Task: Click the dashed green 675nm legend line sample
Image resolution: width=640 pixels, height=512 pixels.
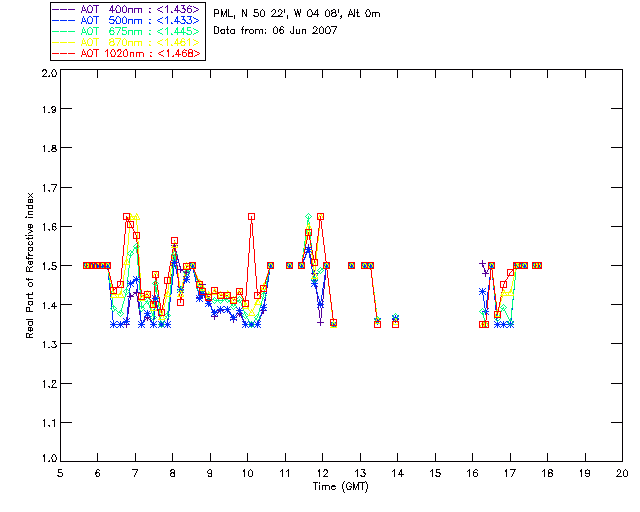Action: (x=64, y=31)
